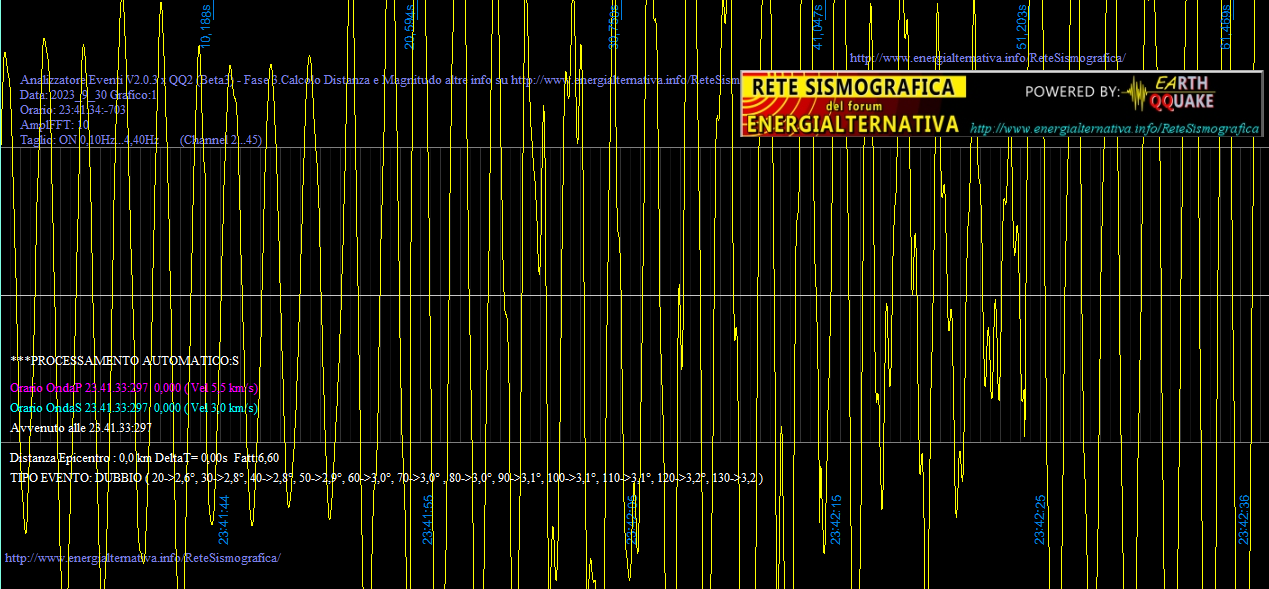This screenshot has height=589, width=1269.
Task: Click the "Avvenuto alle 23.41.33:297" line
Action: 81,428
